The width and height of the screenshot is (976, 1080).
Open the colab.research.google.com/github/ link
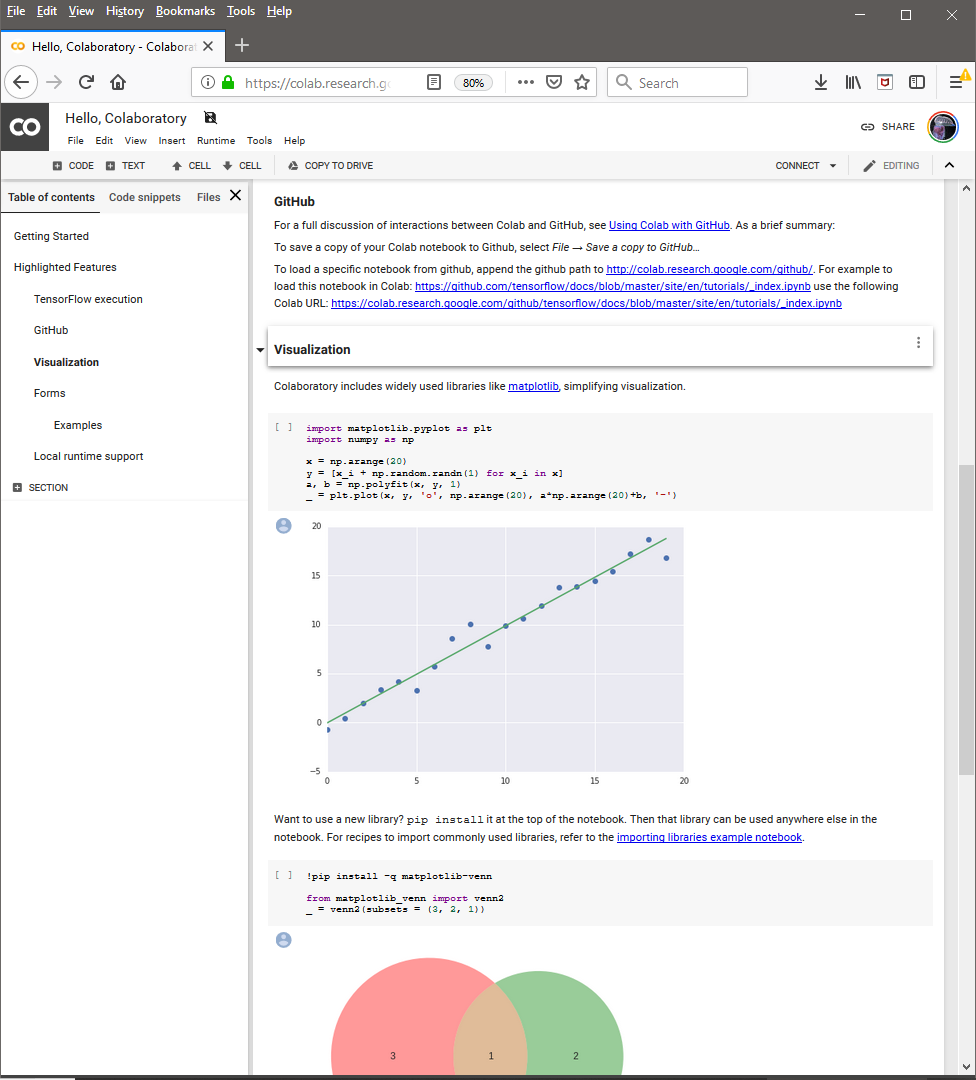pyautogui.click(x=709, y=269)
